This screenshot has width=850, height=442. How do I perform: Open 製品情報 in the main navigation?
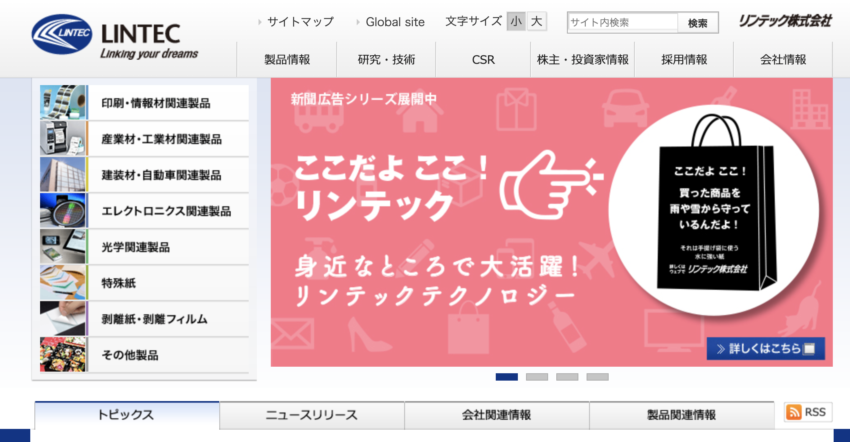(287, 60)
